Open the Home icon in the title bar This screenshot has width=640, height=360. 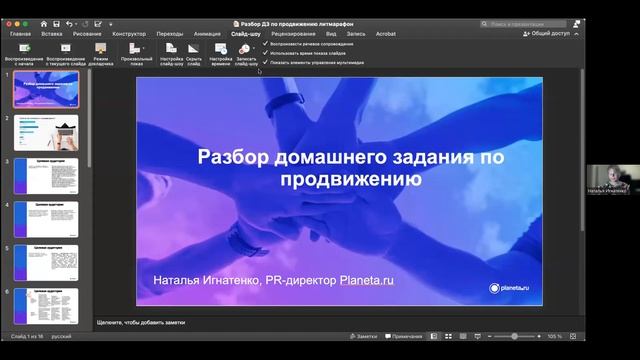click(x=44, y=24)
